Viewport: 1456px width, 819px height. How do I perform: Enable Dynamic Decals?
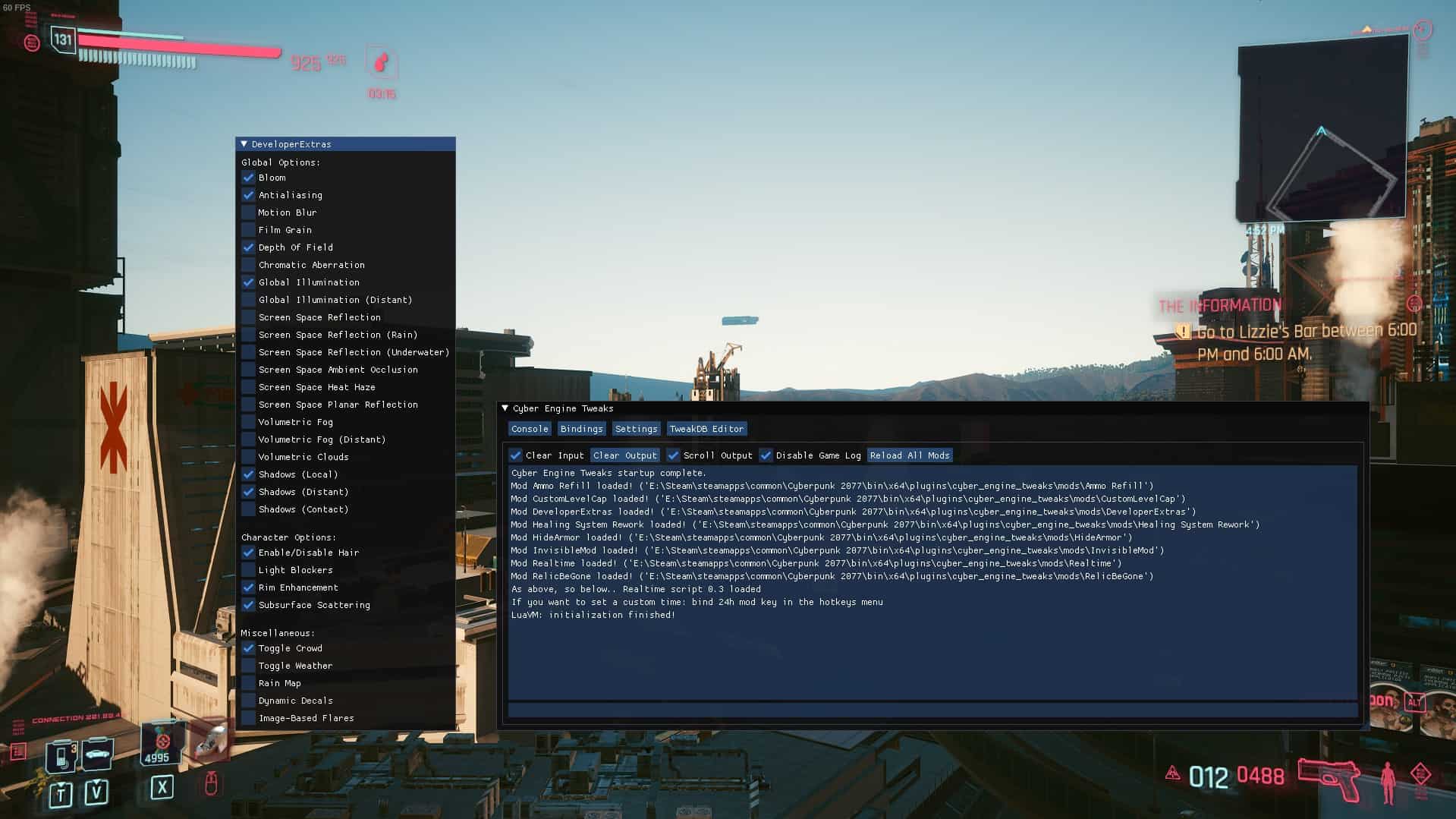(x=248, y=701)
